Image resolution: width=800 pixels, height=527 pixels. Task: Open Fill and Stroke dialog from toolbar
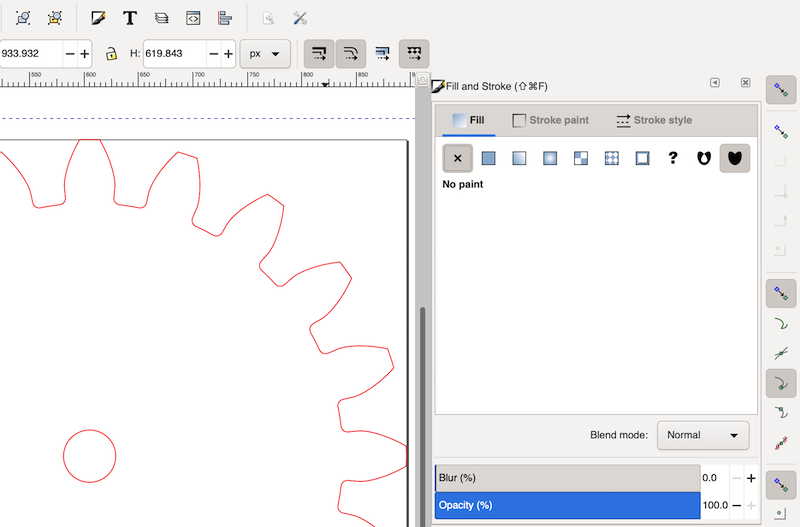[98, 18]
